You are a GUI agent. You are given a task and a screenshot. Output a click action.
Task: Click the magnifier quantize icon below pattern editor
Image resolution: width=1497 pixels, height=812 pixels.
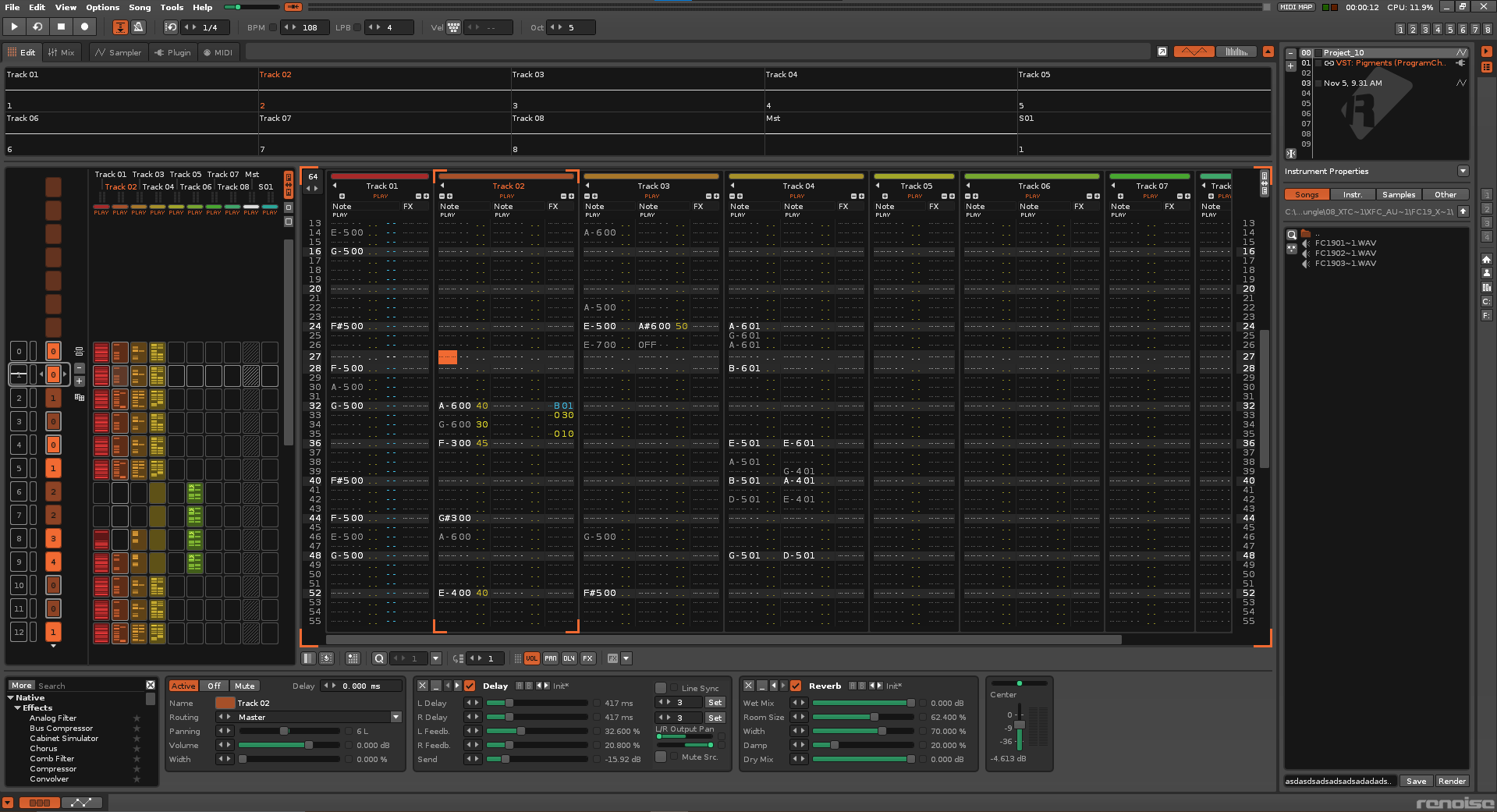tap(379, 658)
